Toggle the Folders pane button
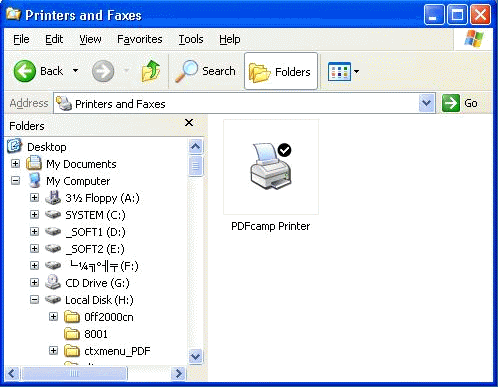This screenshot has height=387, width=498. click(281, 71)
